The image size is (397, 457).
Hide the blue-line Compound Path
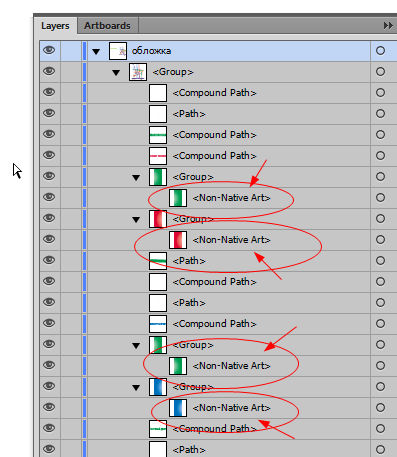pos(49,323)
